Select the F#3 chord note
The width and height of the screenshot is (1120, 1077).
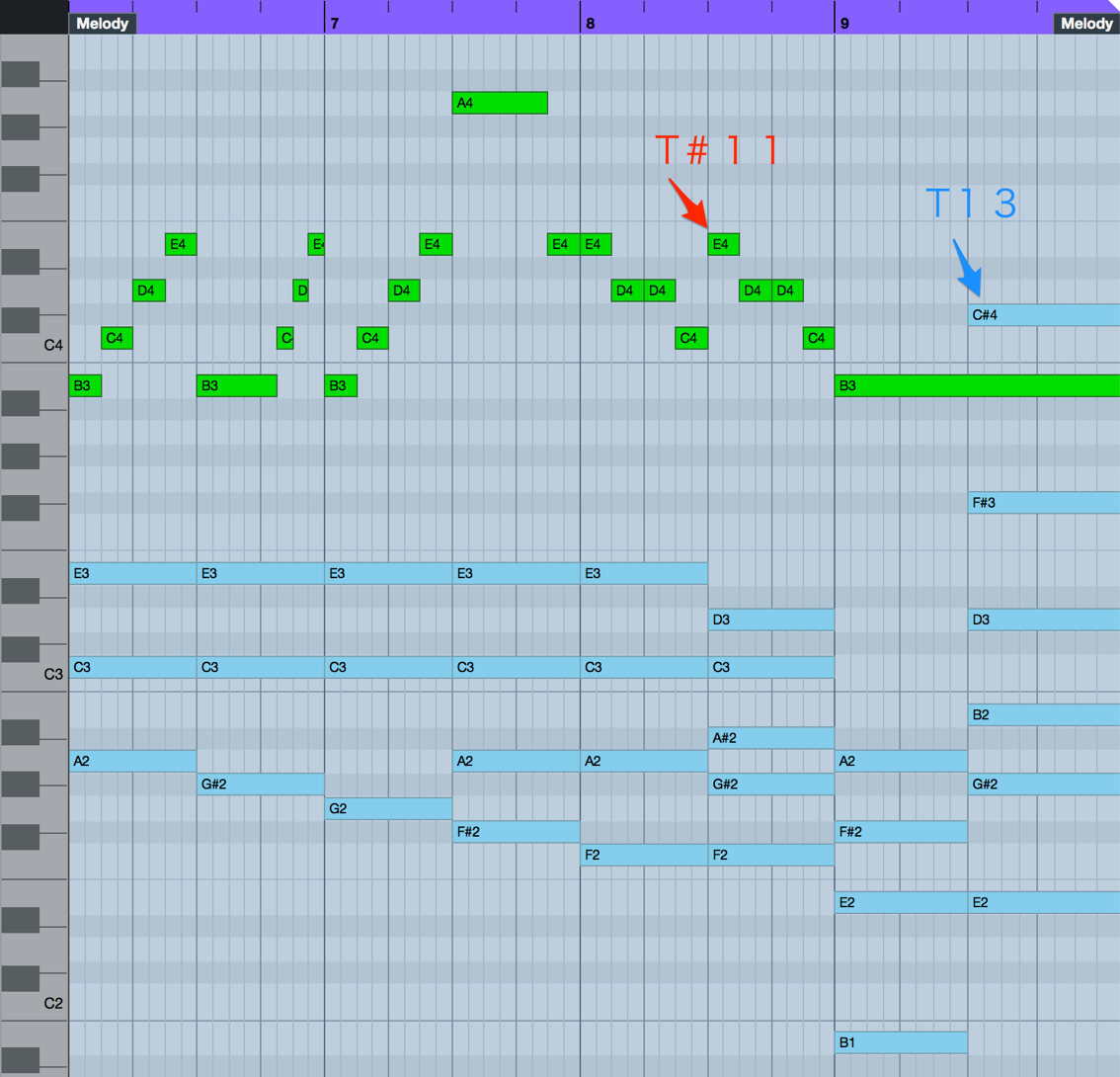point(1044,502)
